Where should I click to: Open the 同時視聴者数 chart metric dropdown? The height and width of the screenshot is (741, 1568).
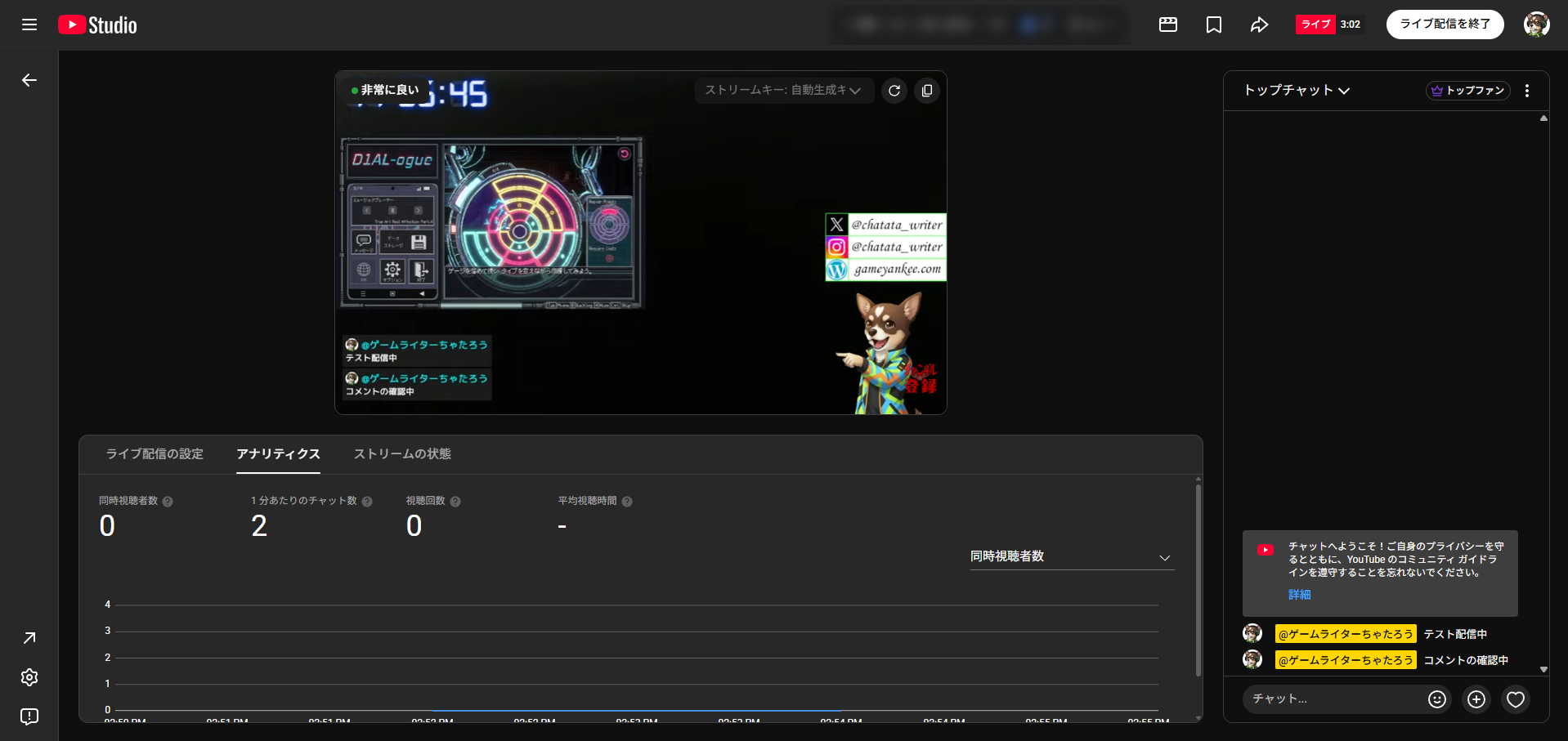click(x=1072, y=557)
